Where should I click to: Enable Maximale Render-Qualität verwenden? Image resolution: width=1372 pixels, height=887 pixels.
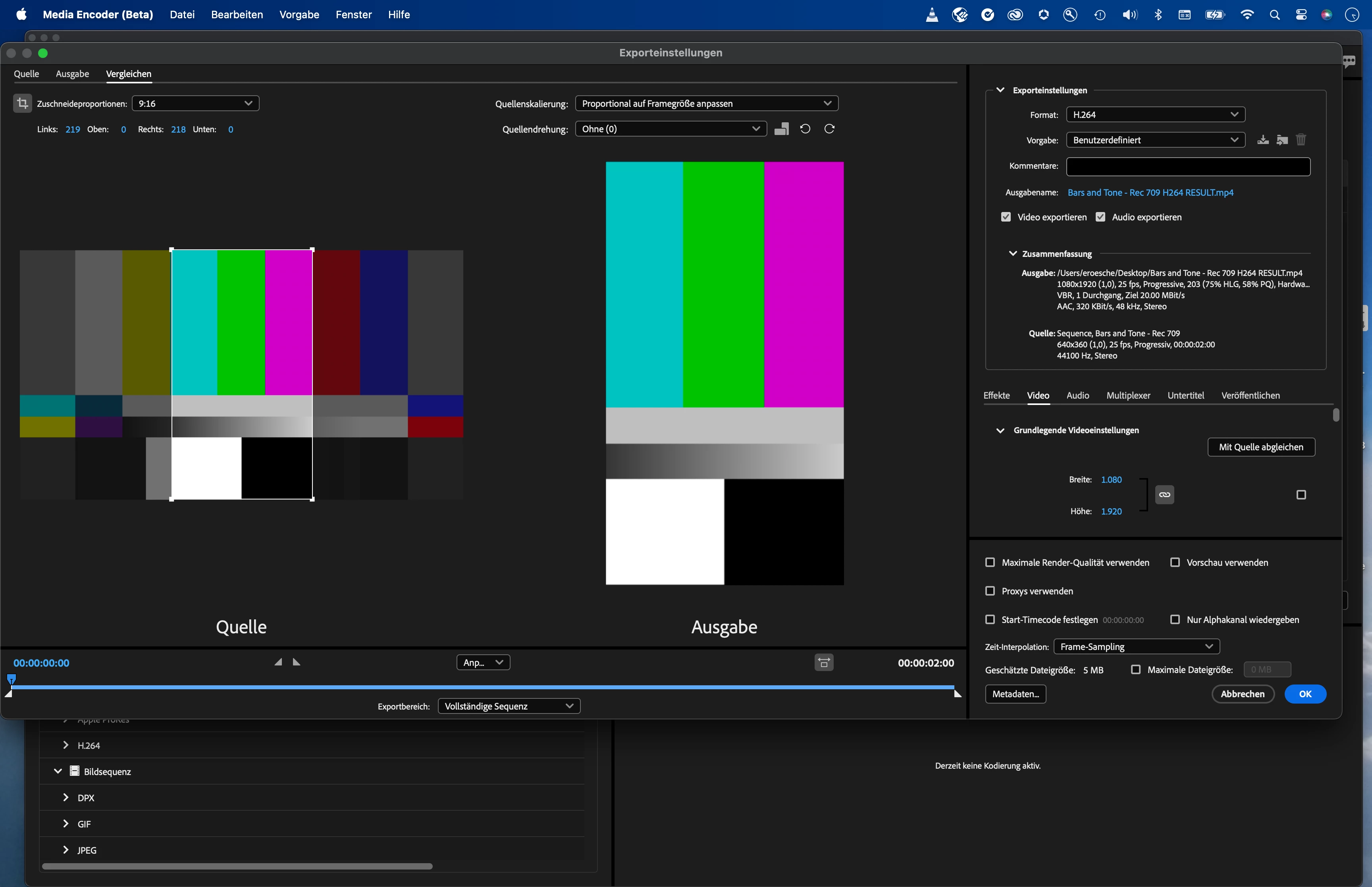pos(990,563)
